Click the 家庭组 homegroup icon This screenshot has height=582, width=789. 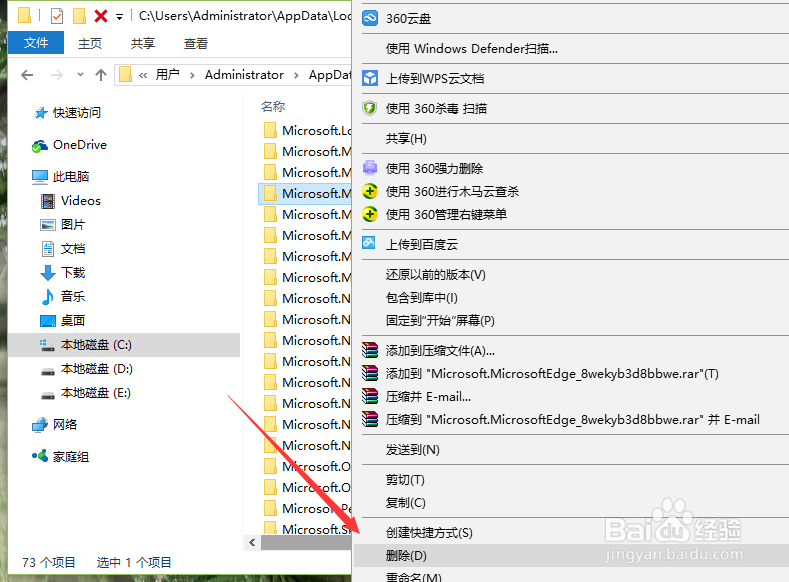coord(40,456)
